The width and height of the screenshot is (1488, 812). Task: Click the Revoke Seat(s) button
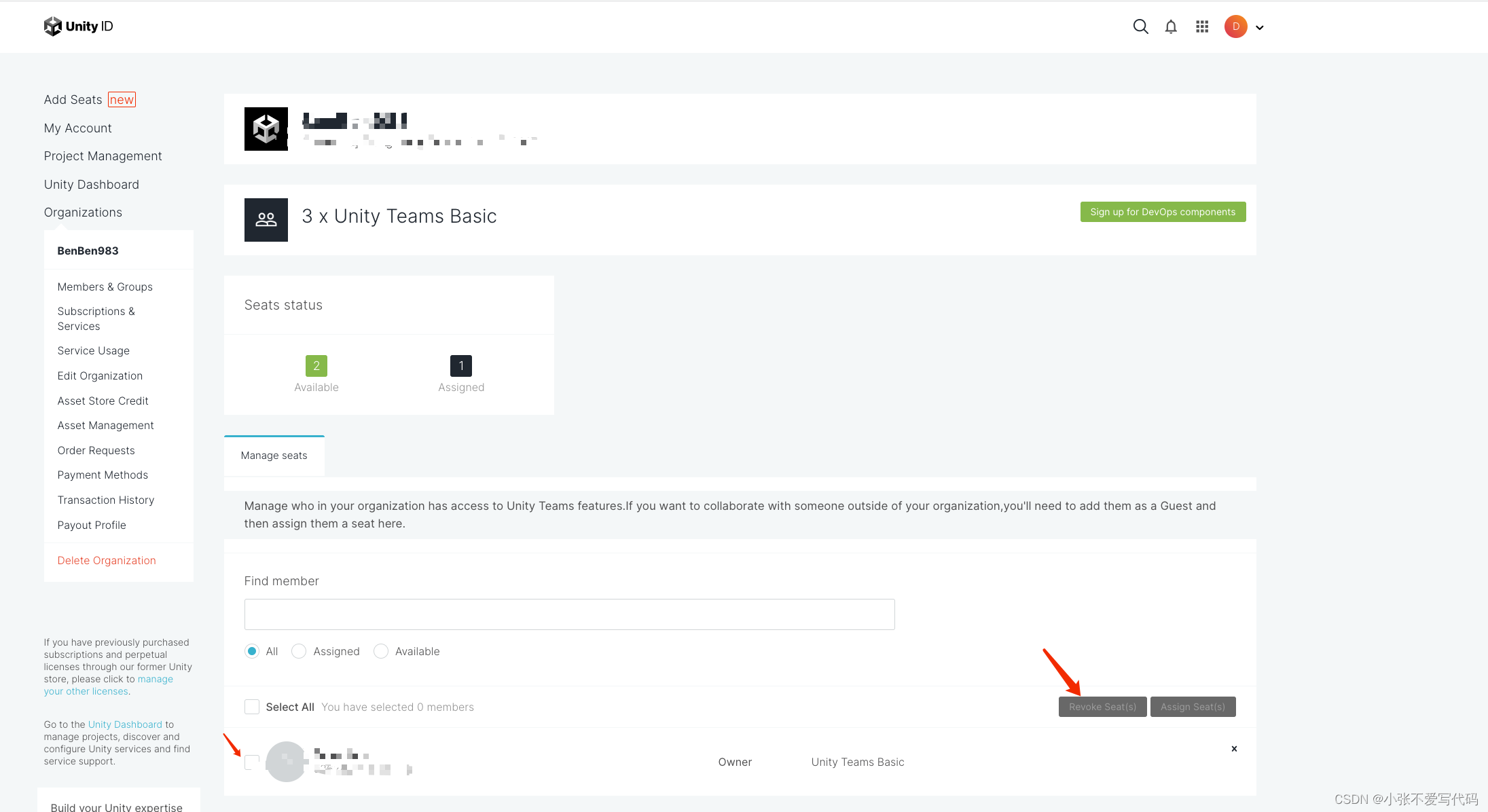coord(1102,707)
